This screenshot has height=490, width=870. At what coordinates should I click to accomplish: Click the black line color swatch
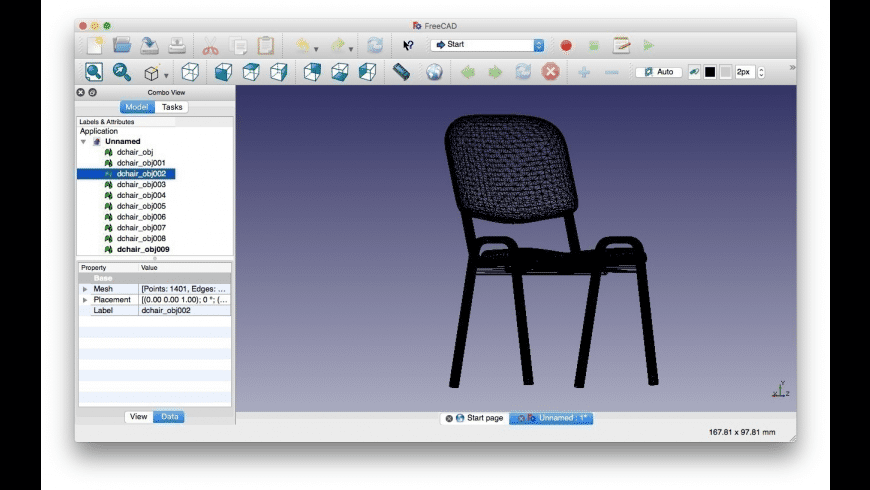click(x=710, y=72)
